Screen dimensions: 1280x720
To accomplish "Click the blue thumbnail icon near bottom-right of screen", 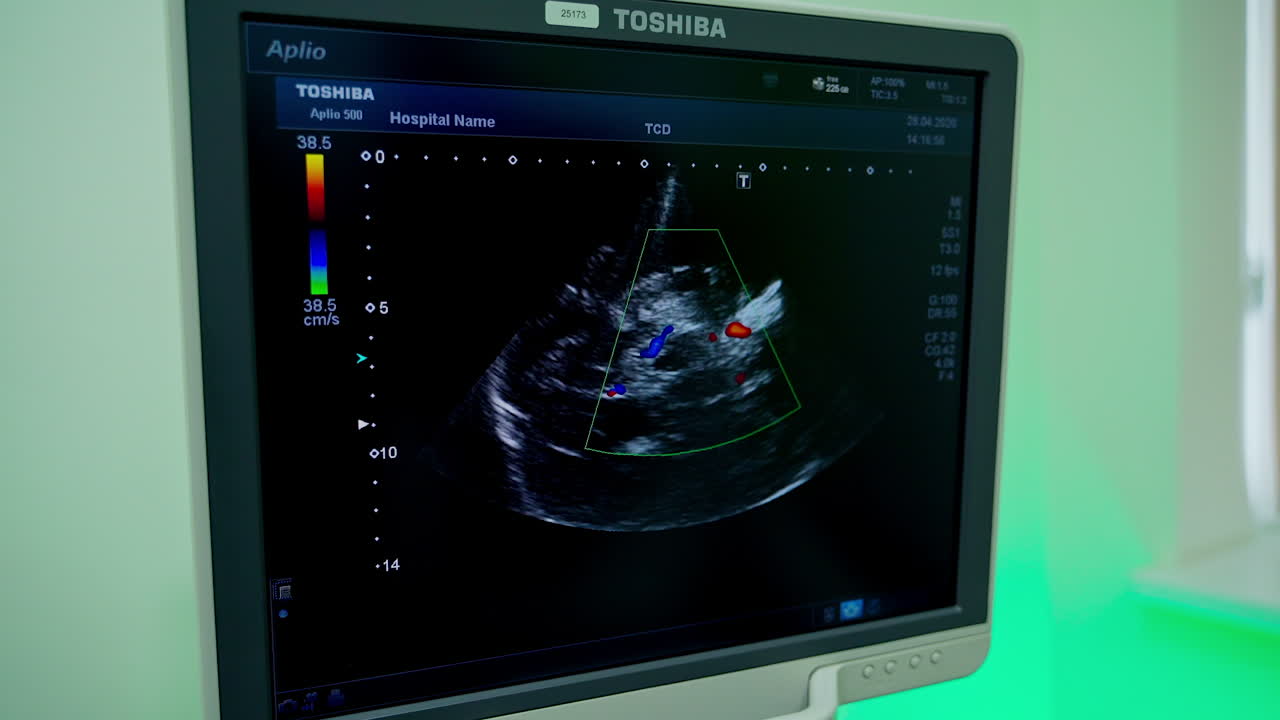I will tap(852, 608).
